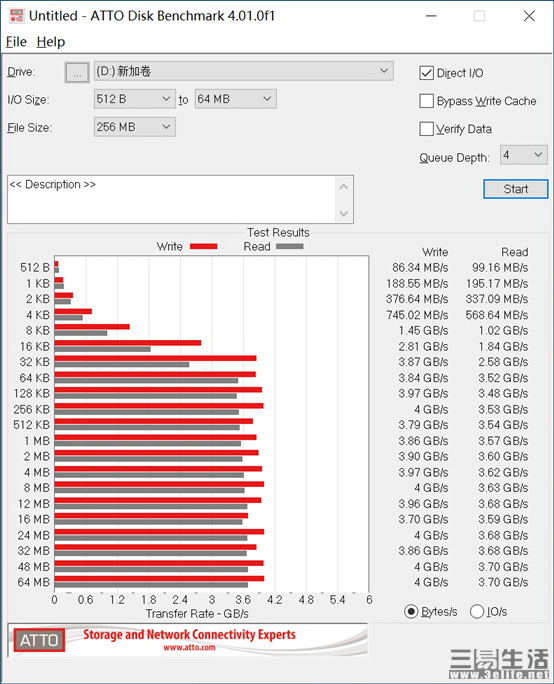The height and width of the screenshot is (684, 554).
Task: Click the ATTO app icon in title bar
Action: pos(17,16)
